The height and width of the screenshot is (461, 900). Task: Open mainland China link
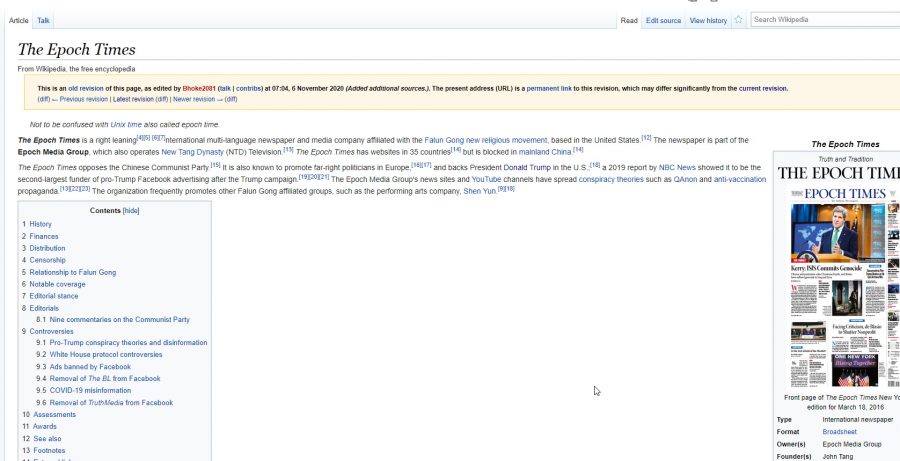point(545,152)
